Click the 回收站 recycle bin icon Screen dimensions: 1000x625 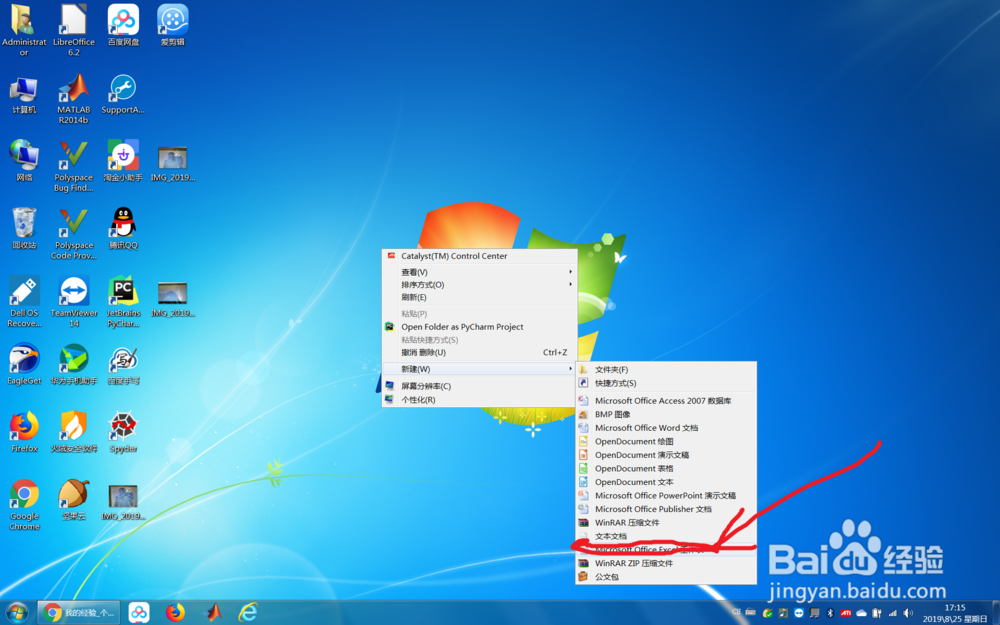click(24, 228)
